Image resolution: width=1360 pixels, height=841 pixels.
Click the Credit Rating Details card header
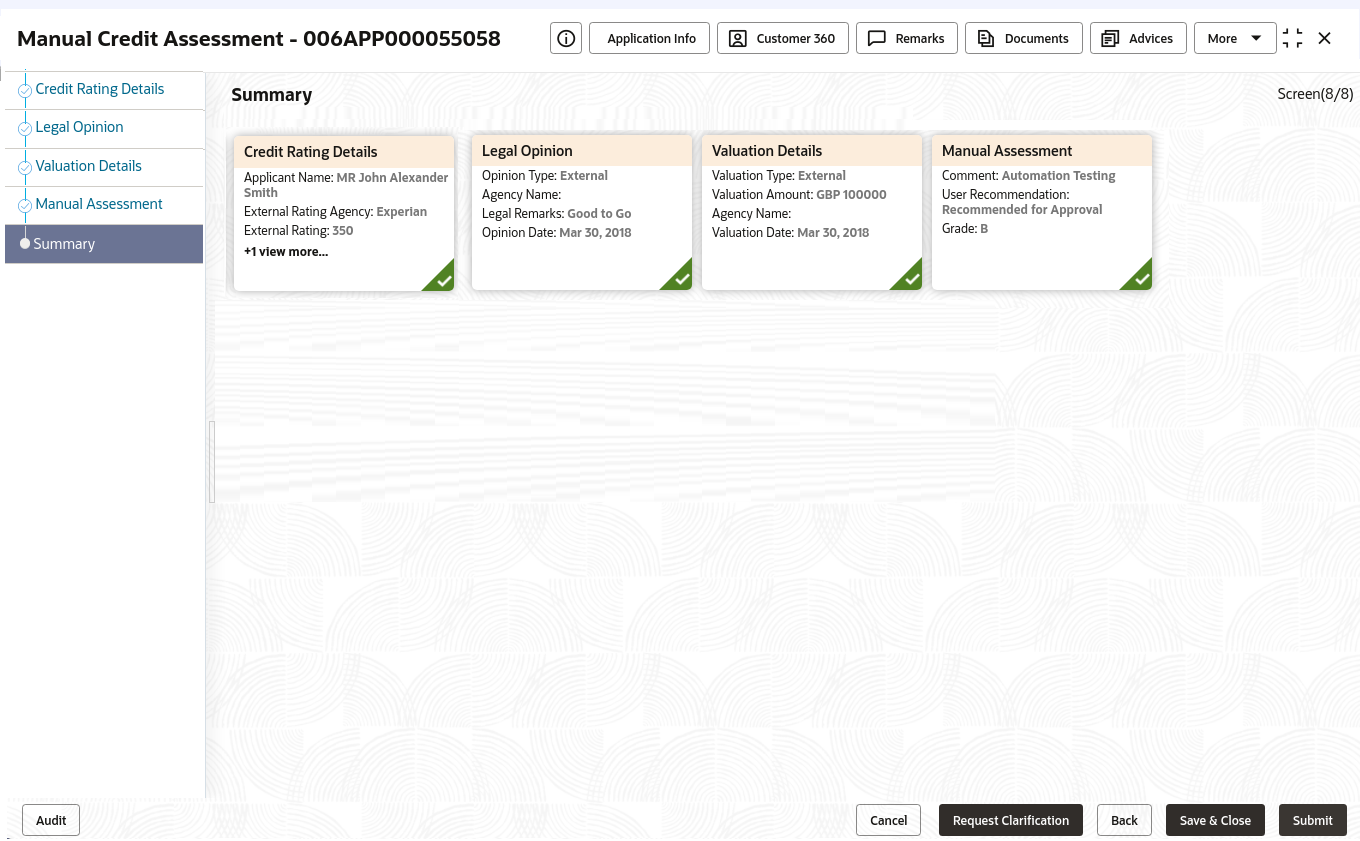pyautogui.click(x=344, y=152)
